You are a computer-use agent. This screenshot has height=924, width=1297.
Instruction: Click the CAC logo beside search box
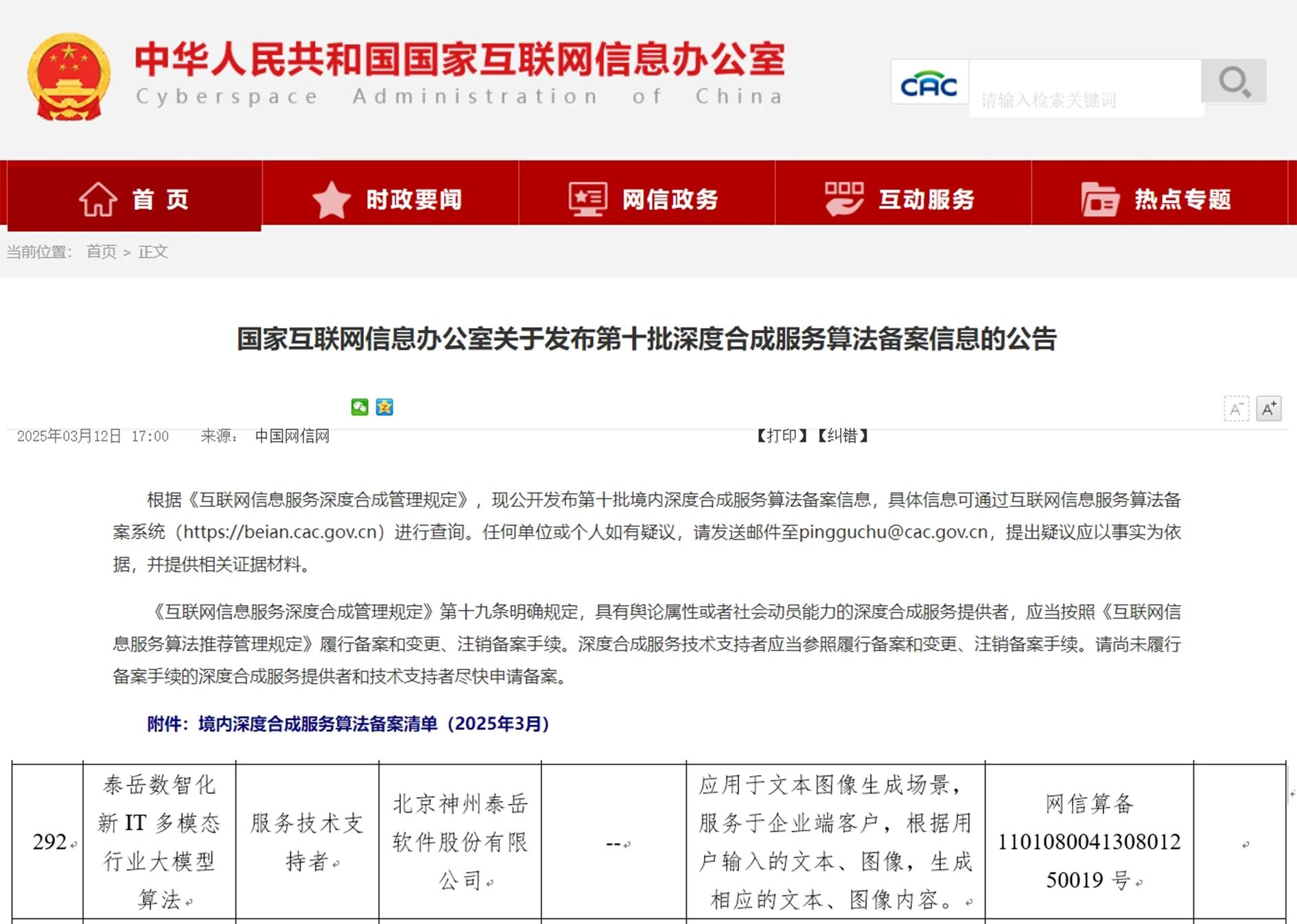coord(929,84)
